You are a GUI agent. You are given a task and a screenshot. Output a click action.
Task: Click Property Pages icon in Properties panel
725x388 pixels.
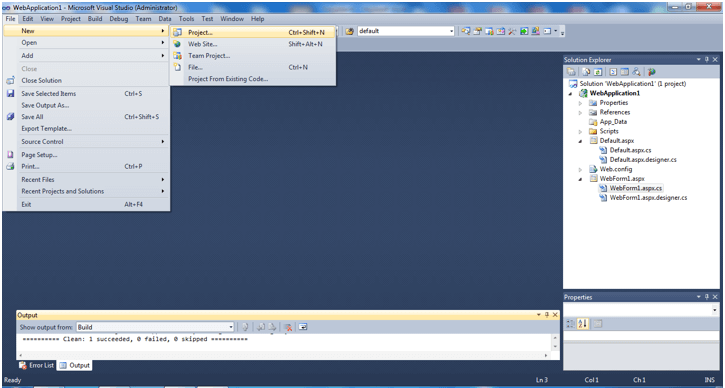597,324
